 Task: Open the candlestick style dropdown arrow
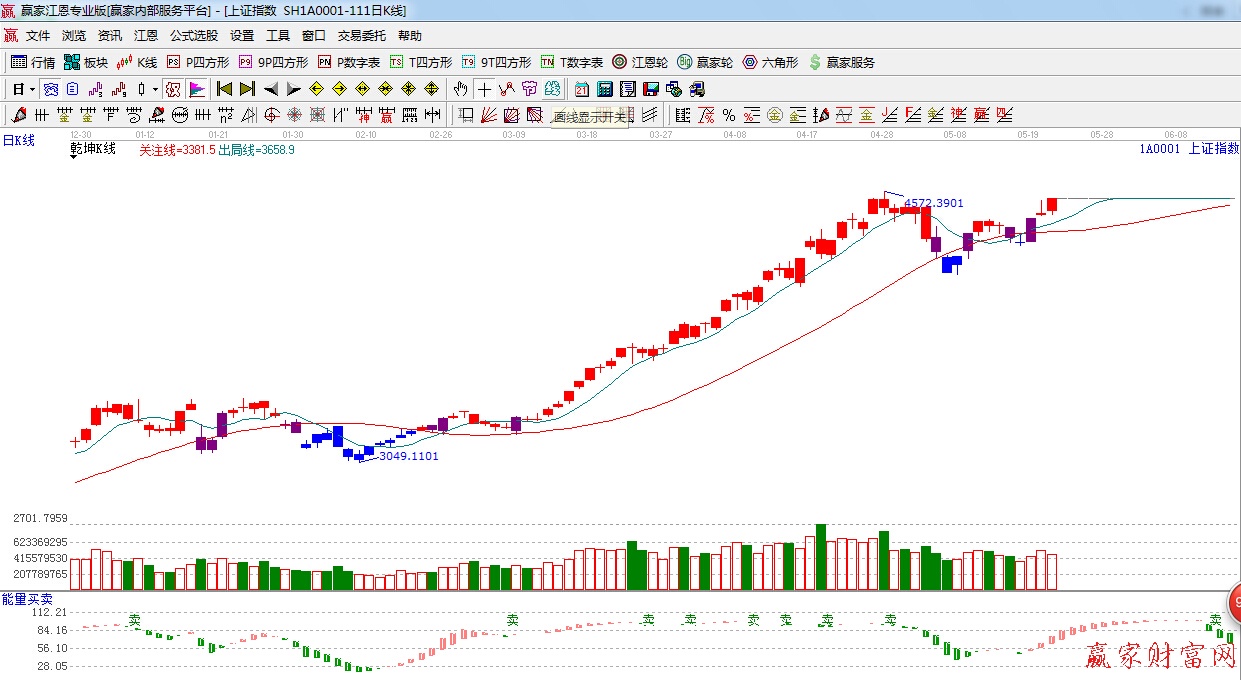pyautogui.click(x=155, y=89)
